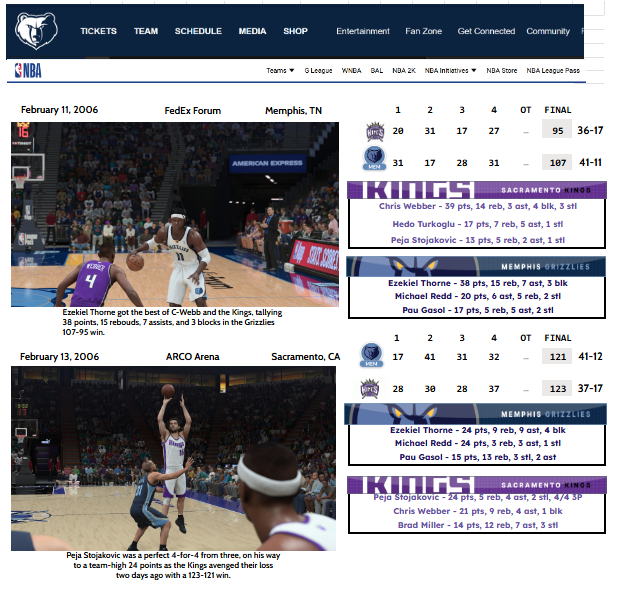Select 'Memphis, TN' text
The image size is (617, 591).
pos(294,111)
